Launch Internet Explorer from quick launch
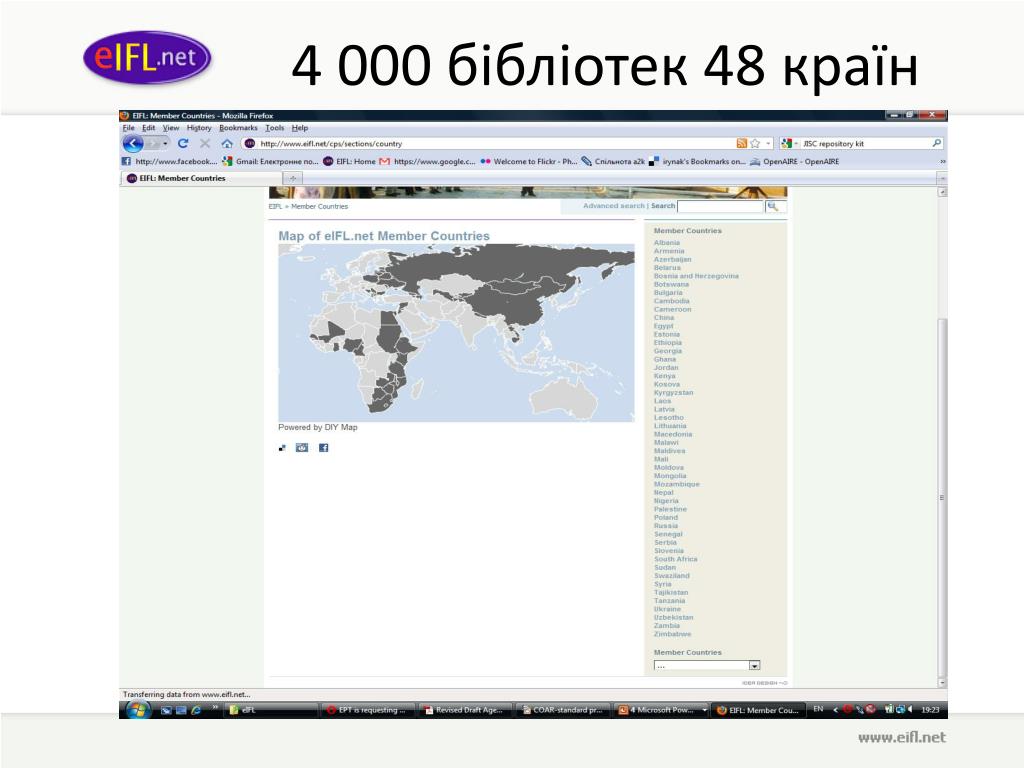1024x768 pixels. point(196,711)
